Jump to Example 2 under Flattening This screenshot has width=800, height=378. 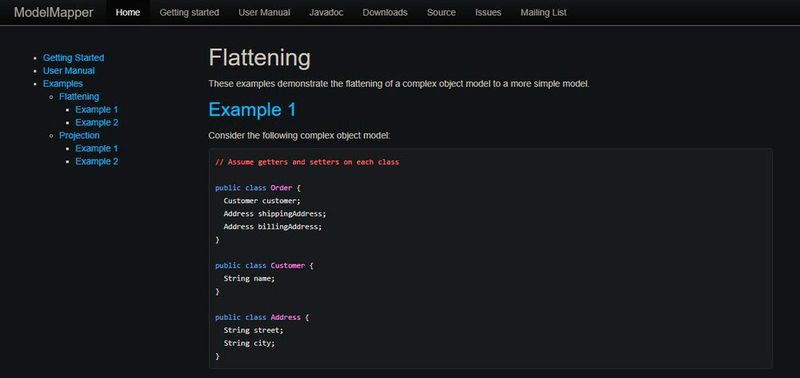tap(97, 122)
